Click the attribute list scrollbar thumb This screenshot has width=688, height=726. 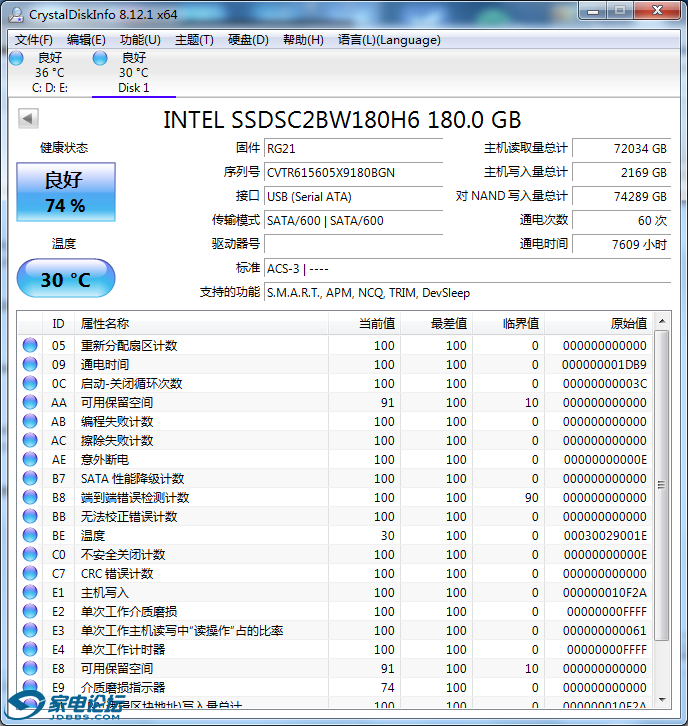[x=662, y=485]
